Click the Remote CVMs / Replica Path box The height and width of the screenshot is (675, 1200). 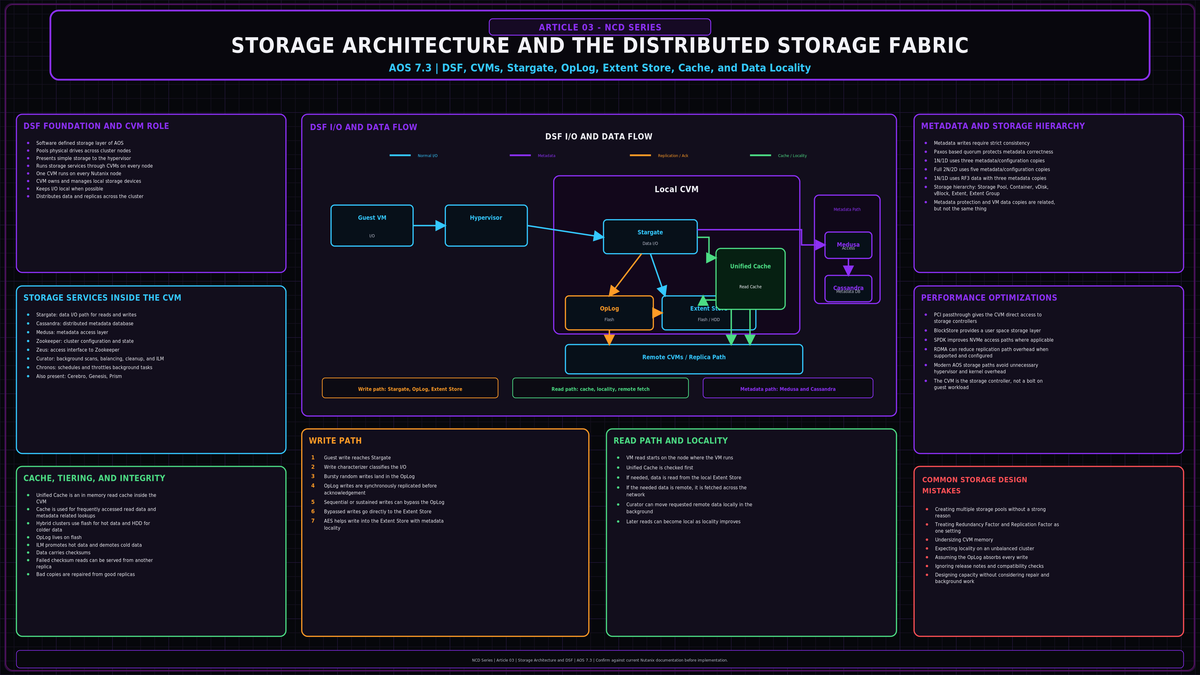pyautogui.click(x=684, y=359)
